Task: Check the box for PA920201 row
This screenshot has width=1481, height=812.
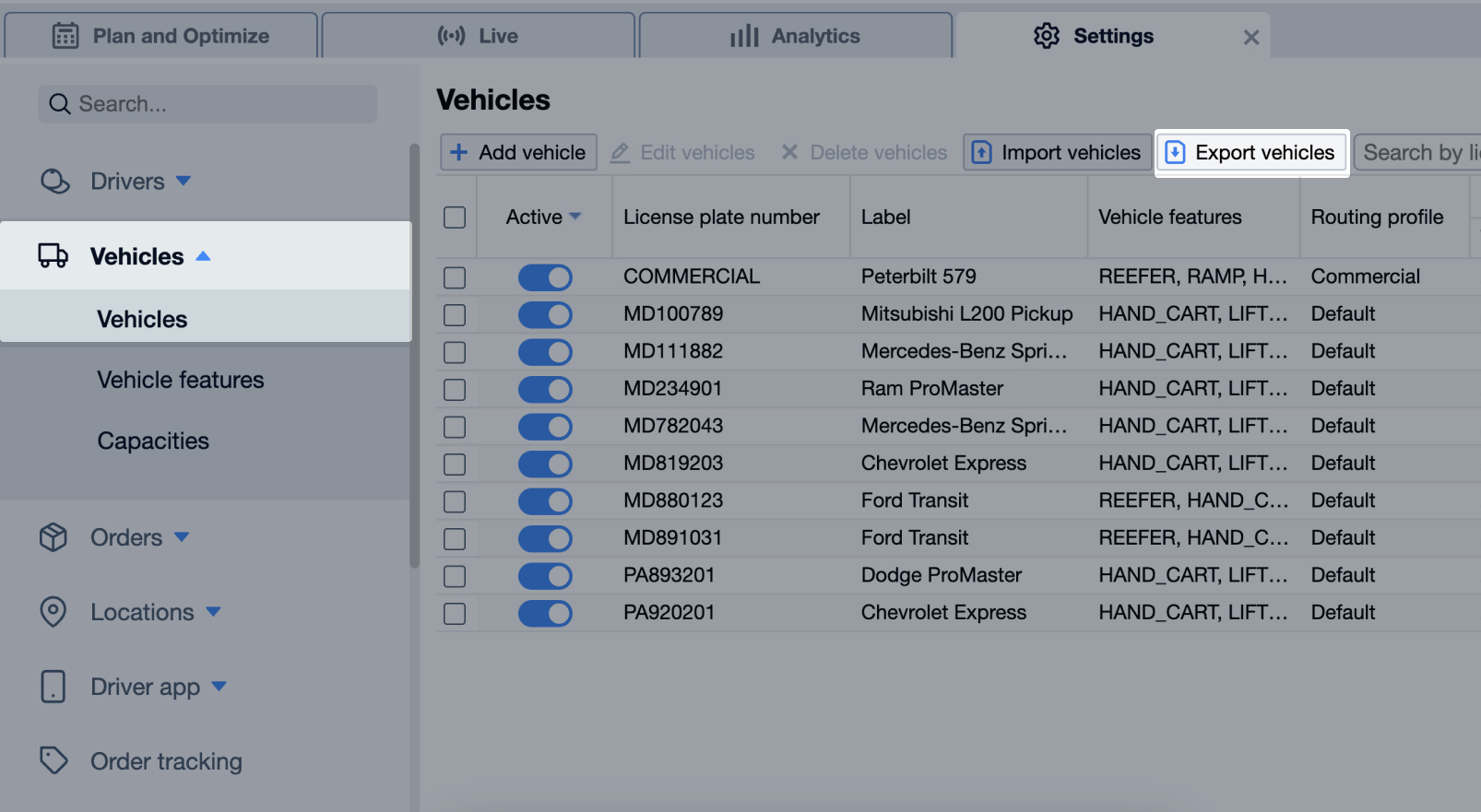Action: pos(455,614)
